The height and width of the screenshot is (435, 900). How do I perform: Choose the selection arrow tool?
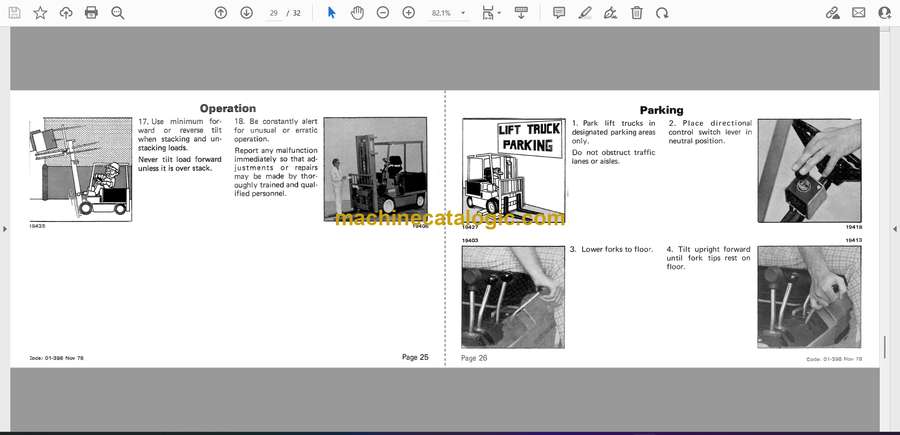pos(331,13)
